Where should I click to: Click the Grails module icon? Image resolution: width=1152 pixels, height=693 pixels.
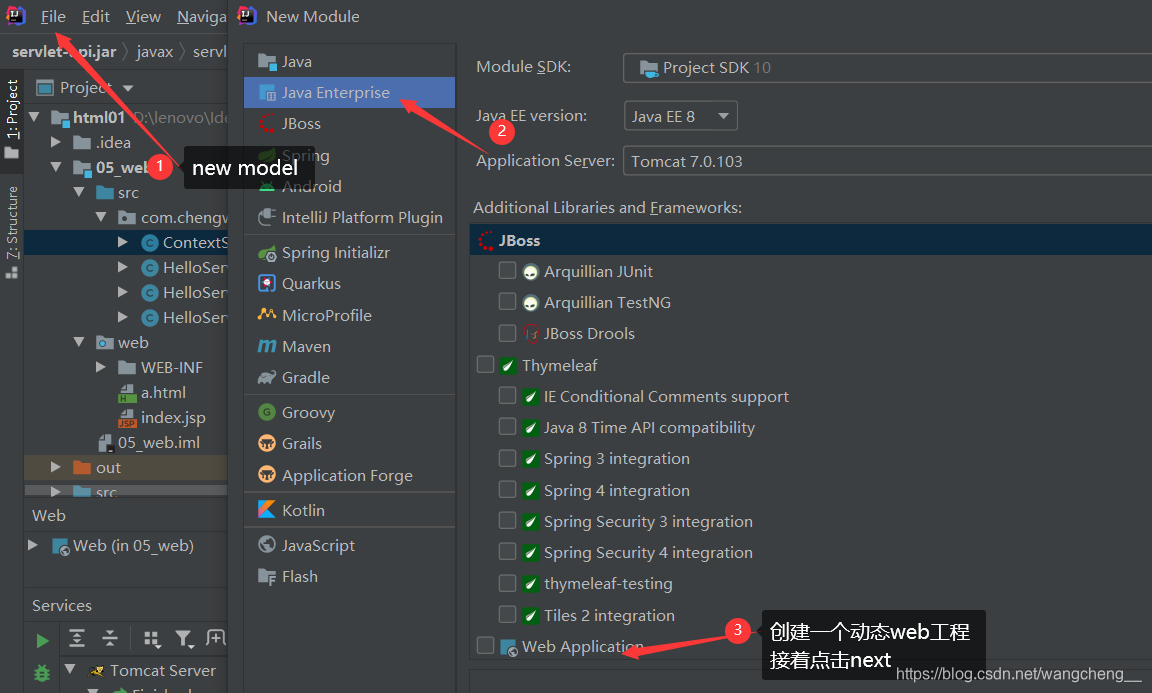tap(267, 443)
